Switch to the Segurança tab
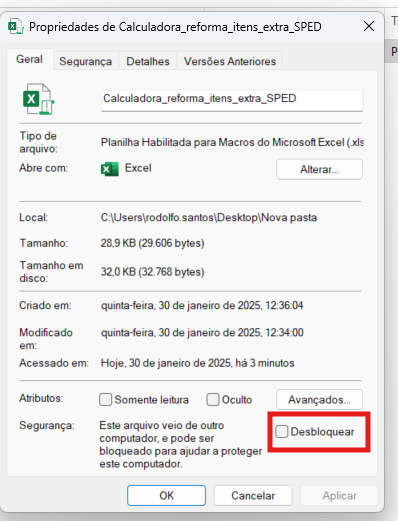398x521 pixels. pos(85,61)
